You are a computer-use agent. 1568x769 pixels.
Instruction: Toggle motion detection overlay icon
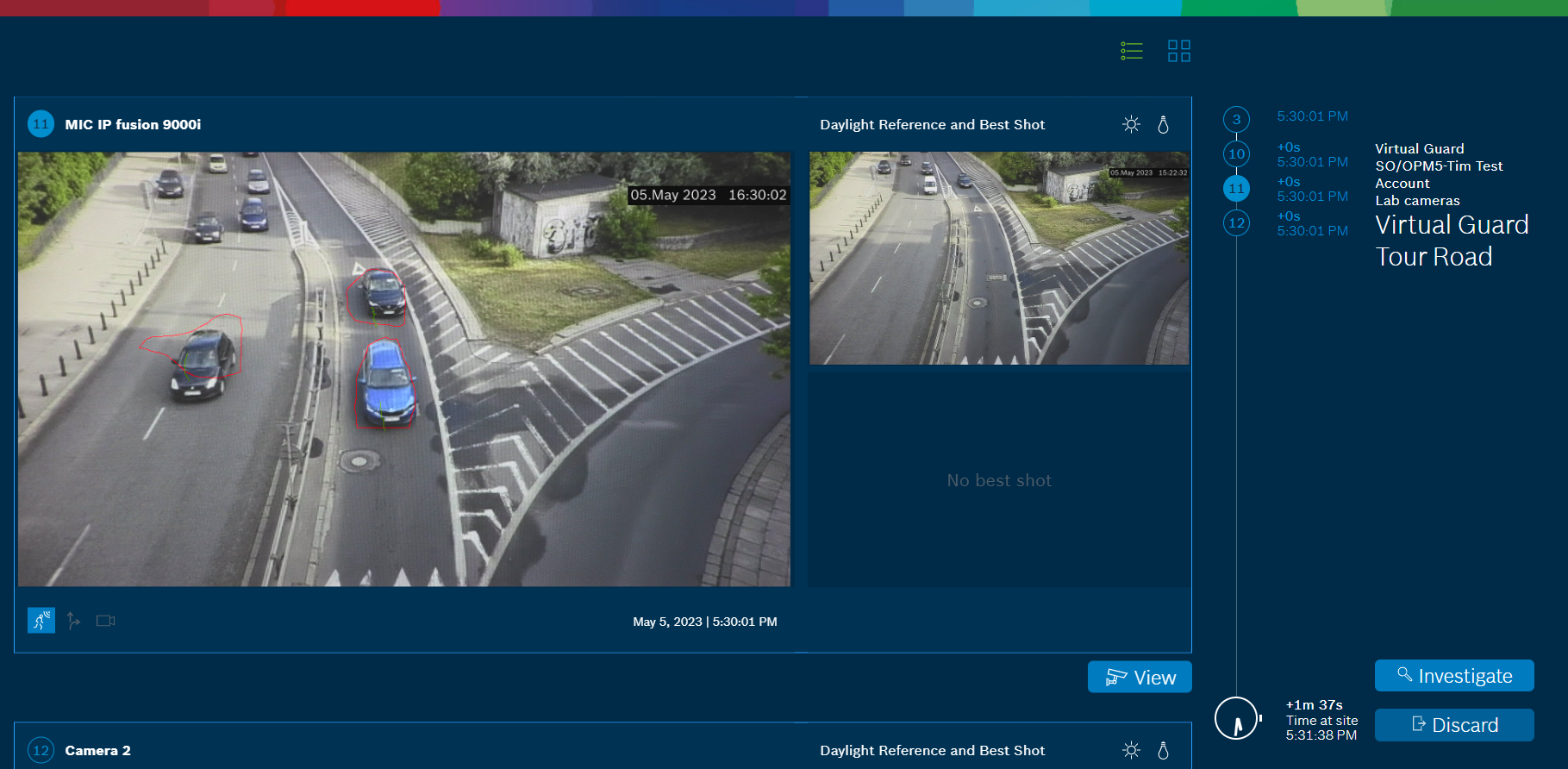pyautogui.click(x=41, y=621)
